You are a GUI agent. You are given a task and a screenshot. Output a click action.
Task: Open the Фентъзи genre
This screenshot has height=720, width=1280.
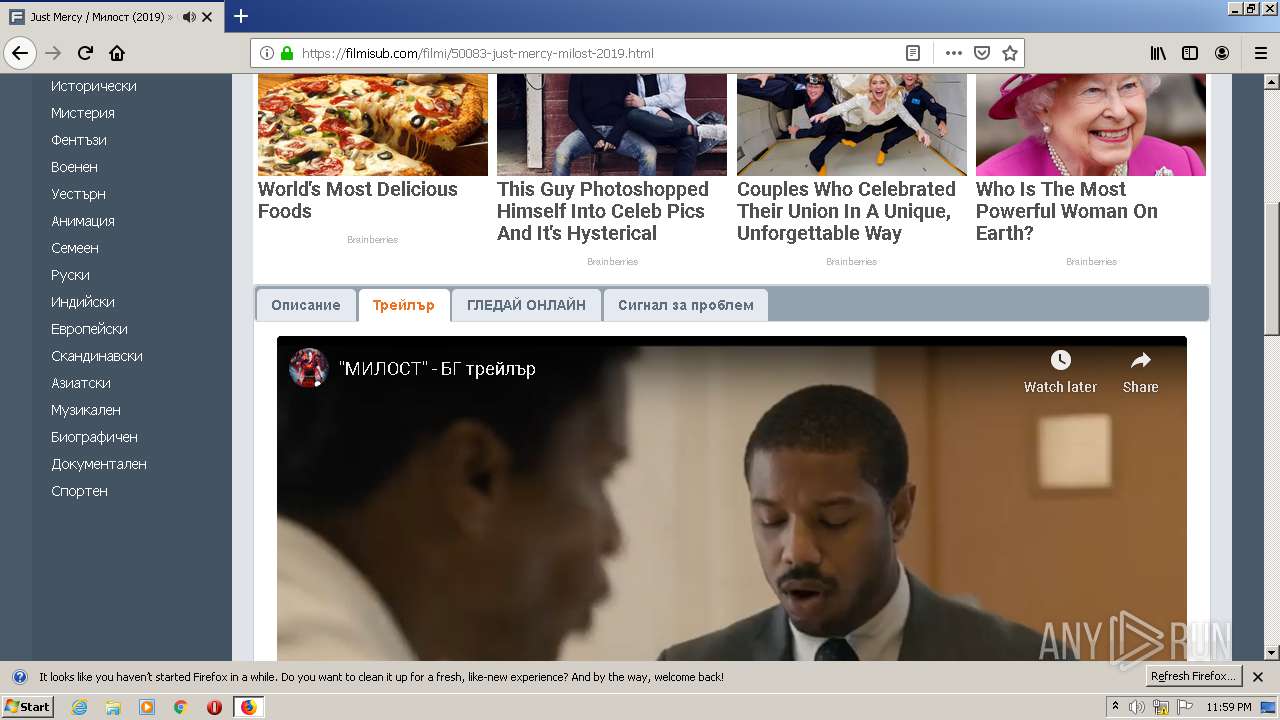point(79,140)
